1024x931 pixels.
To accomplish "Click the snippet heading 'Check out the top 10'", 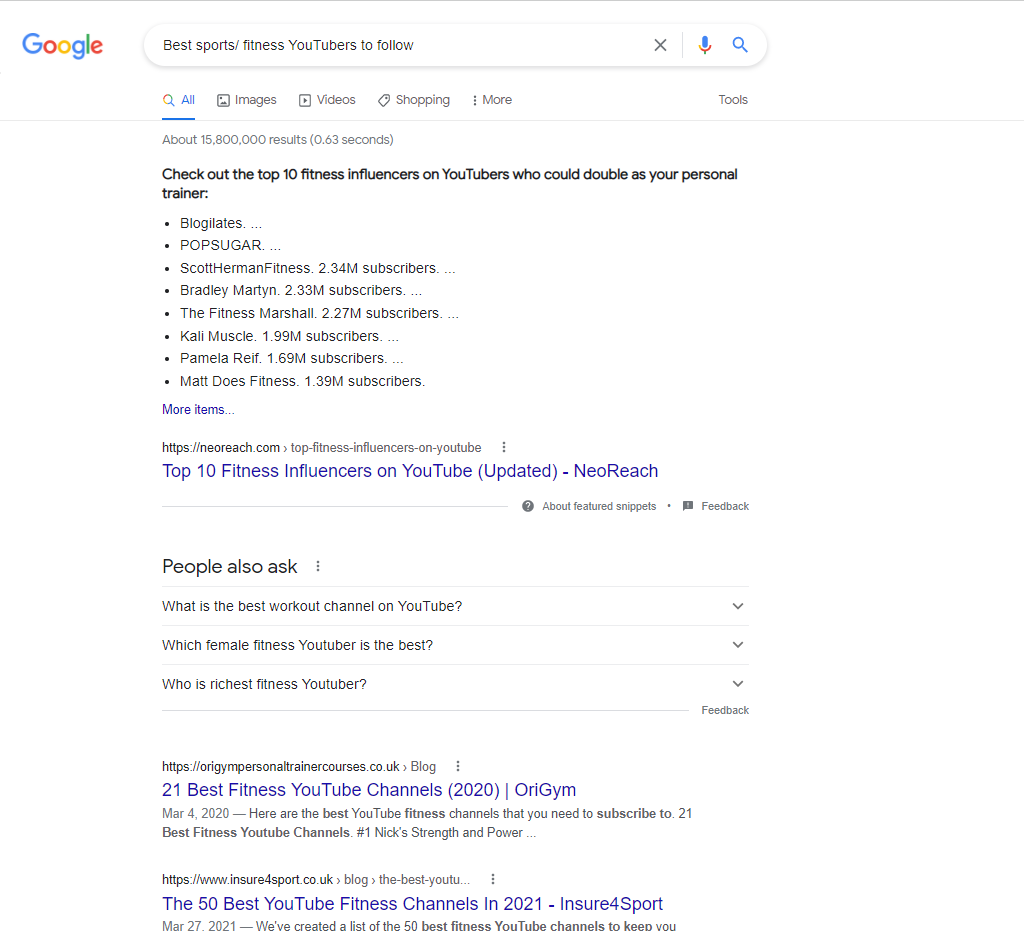I will pyautogui.click(x=449, y=183).
